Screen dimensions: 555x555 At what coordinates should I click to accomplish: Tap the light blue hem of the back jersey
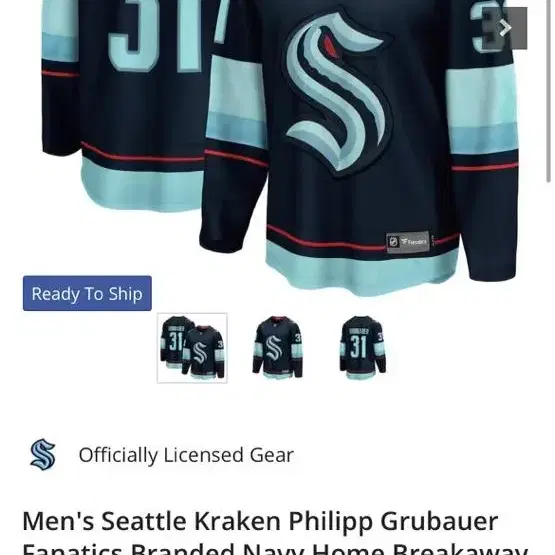pos(142,186)
